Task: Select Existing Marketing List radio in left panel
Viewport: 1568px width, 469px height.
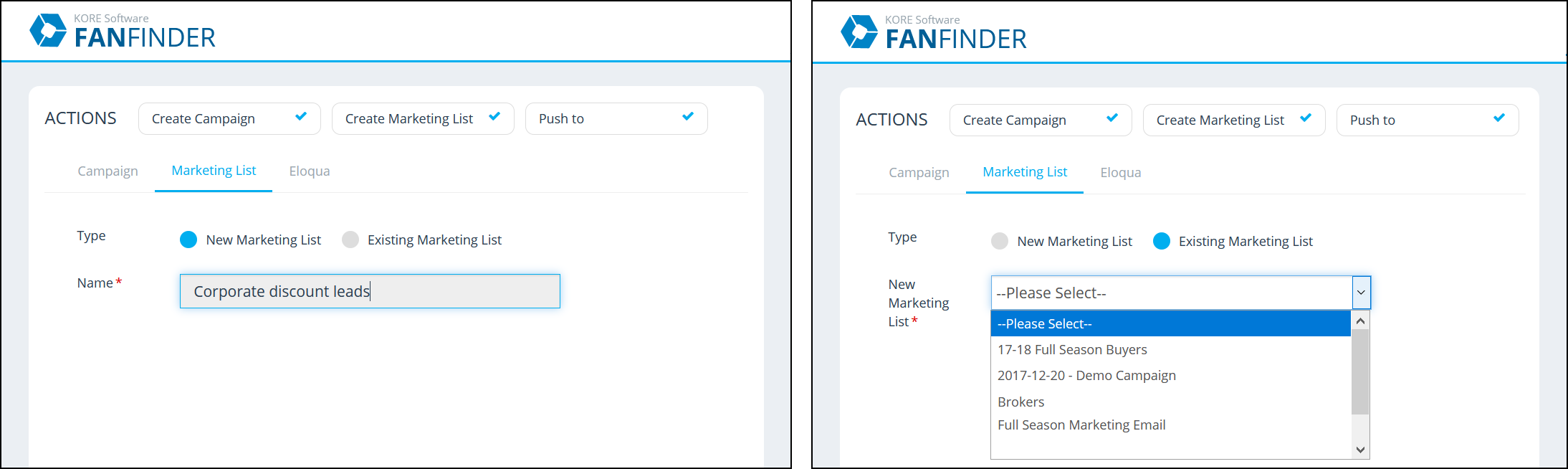Action: 350,240
